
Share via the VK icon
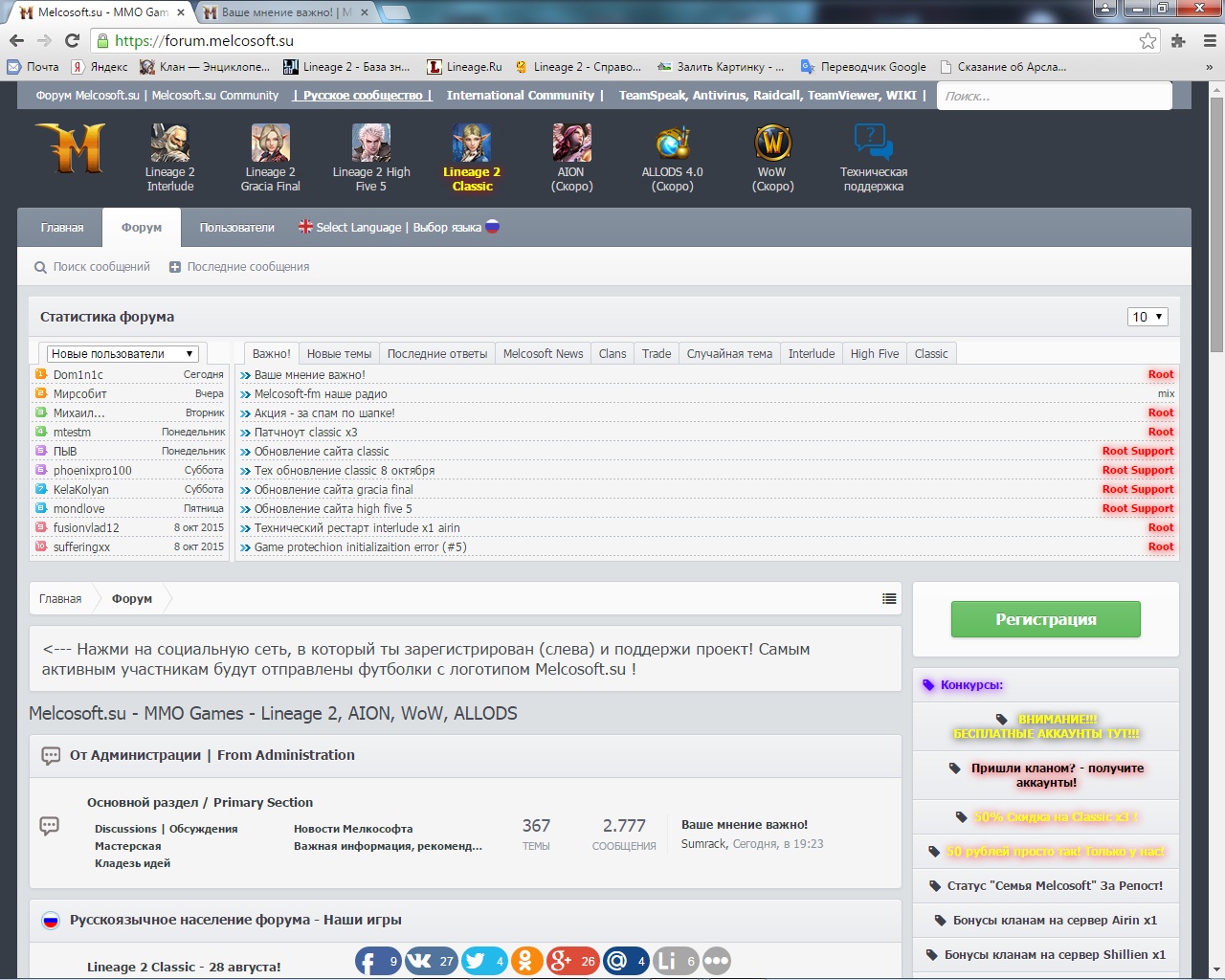tap(431, 961)
